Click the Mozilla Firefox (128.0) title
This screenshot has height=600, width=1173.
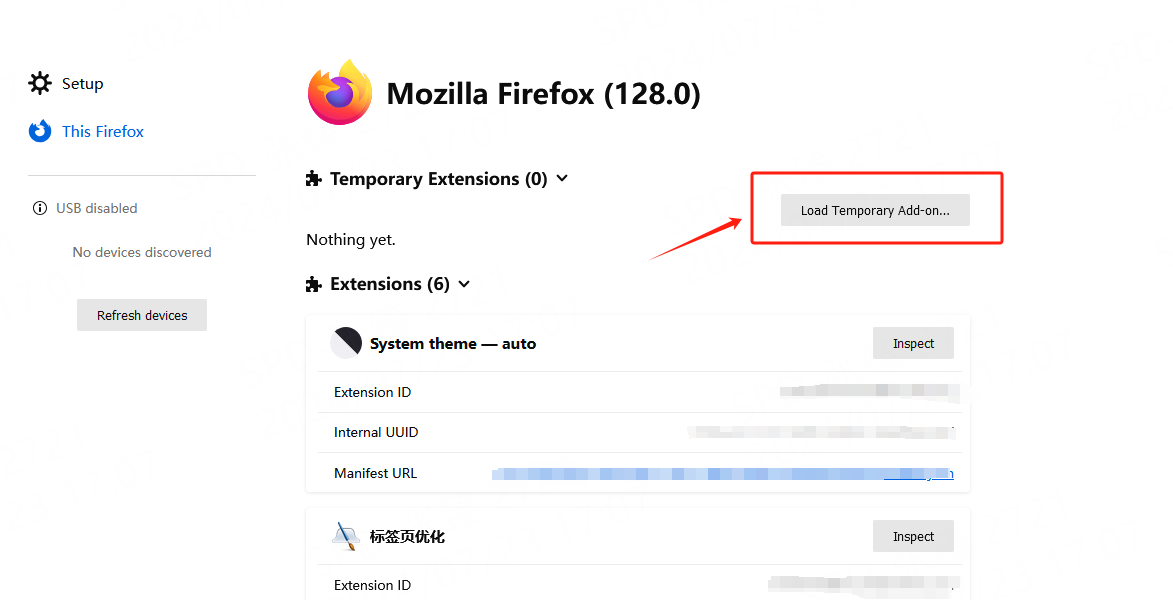click(x=543, y=94)
